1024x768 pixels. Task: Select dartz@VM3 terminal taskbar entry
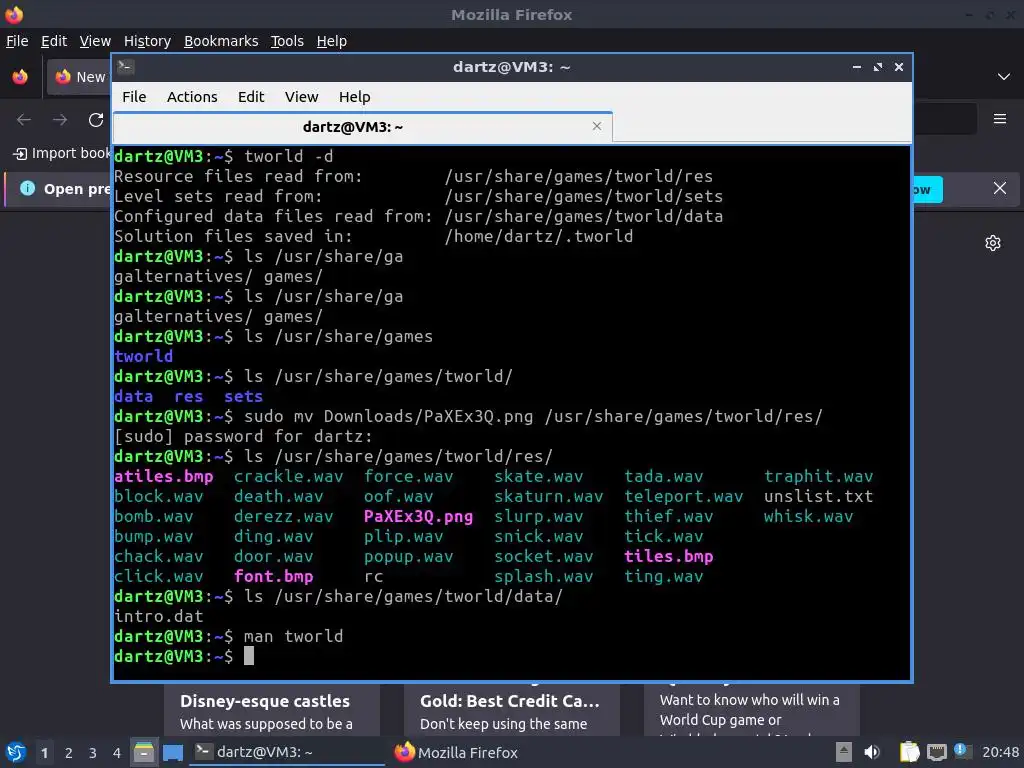[287, 752]
